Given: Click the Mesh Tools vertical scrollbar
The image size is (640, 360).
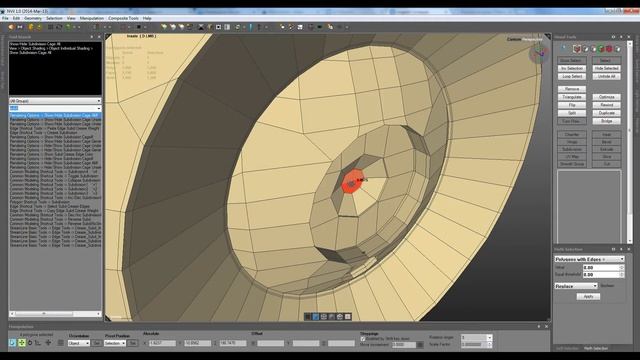Looking at the screenshot, I should coord(629,143).
